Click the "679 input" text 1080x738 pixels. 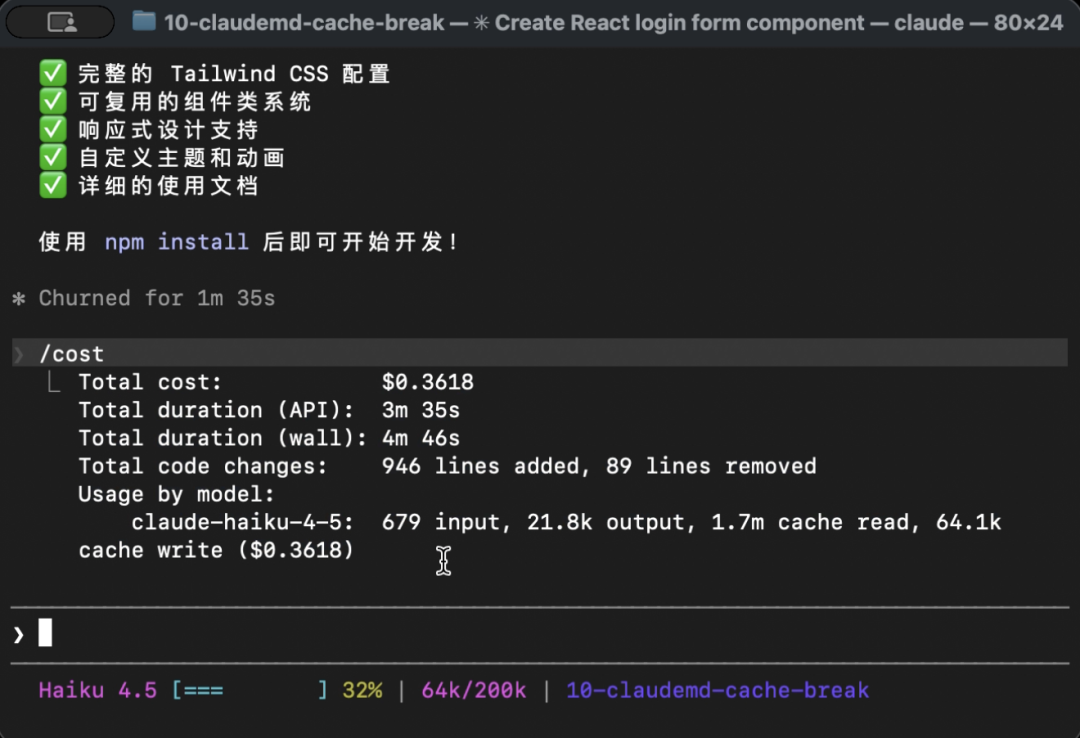point(441,522)
